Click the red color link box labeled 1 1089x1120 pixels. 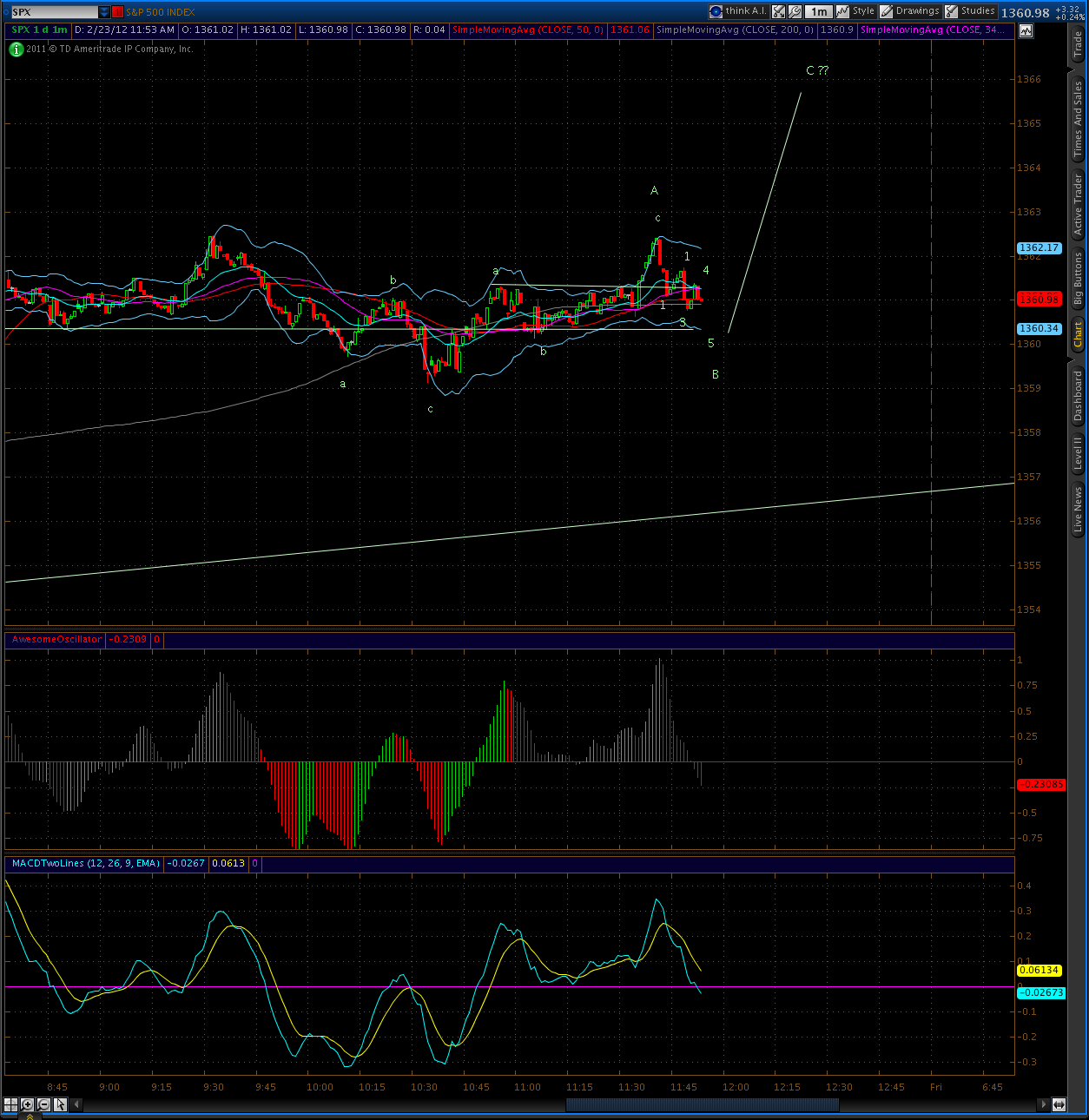point(118,12)
